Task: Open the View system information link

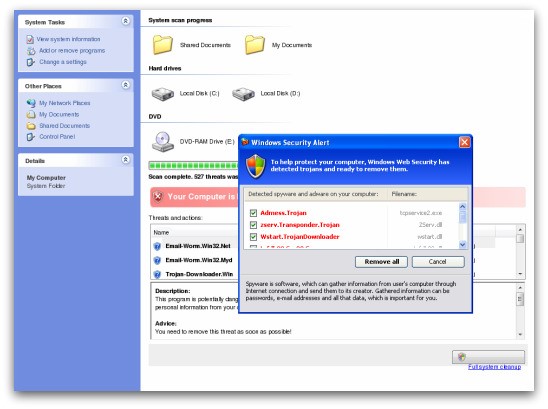Action: tap(68, 39)
